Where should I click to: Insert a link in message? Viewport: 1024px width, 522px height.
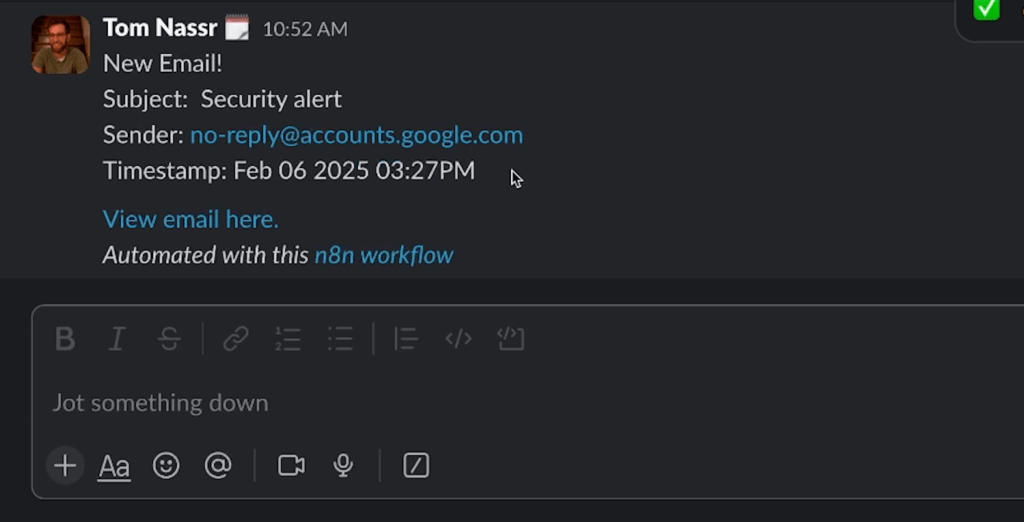[236, 339]
